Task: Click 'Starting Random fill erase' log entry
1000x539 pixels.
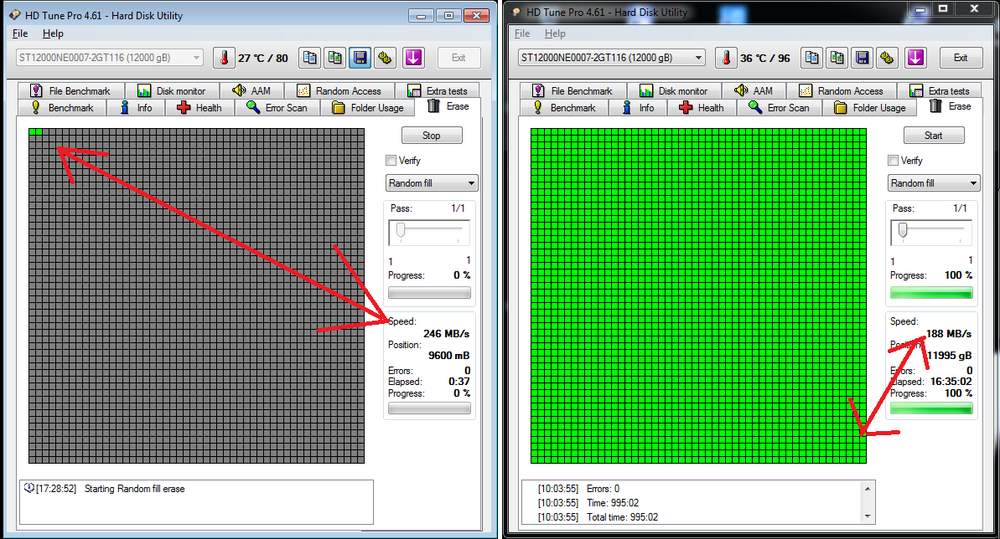Action: pyautogui.click(x=135, y=489)
